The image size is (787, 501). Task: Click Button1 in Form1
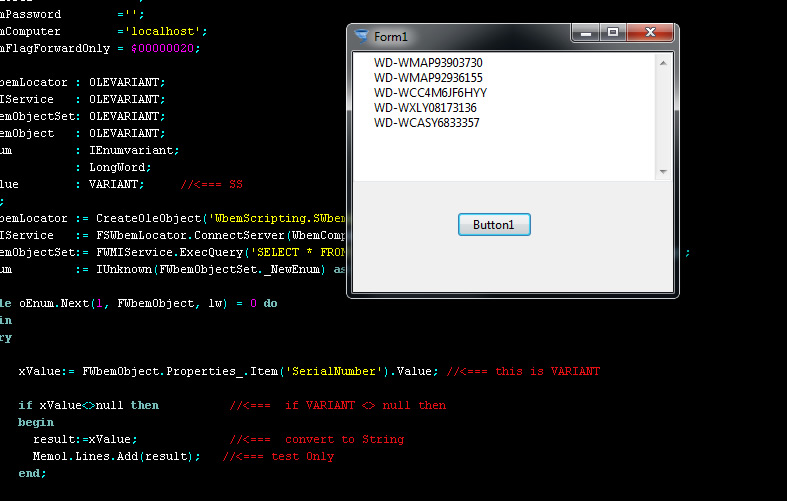coord(494,224)
